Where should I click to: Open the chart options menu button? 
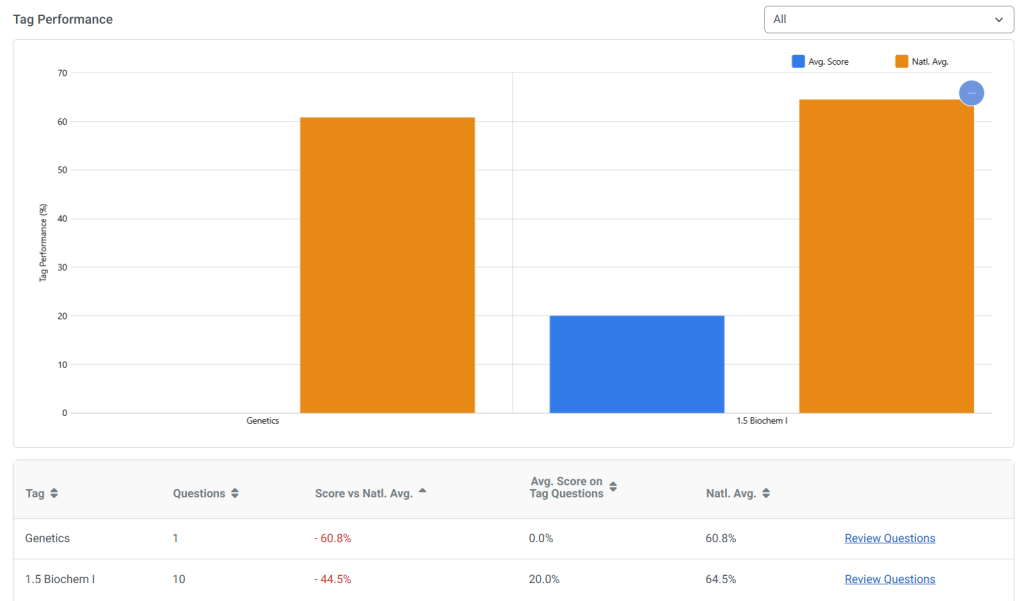(x=971, y=93)
